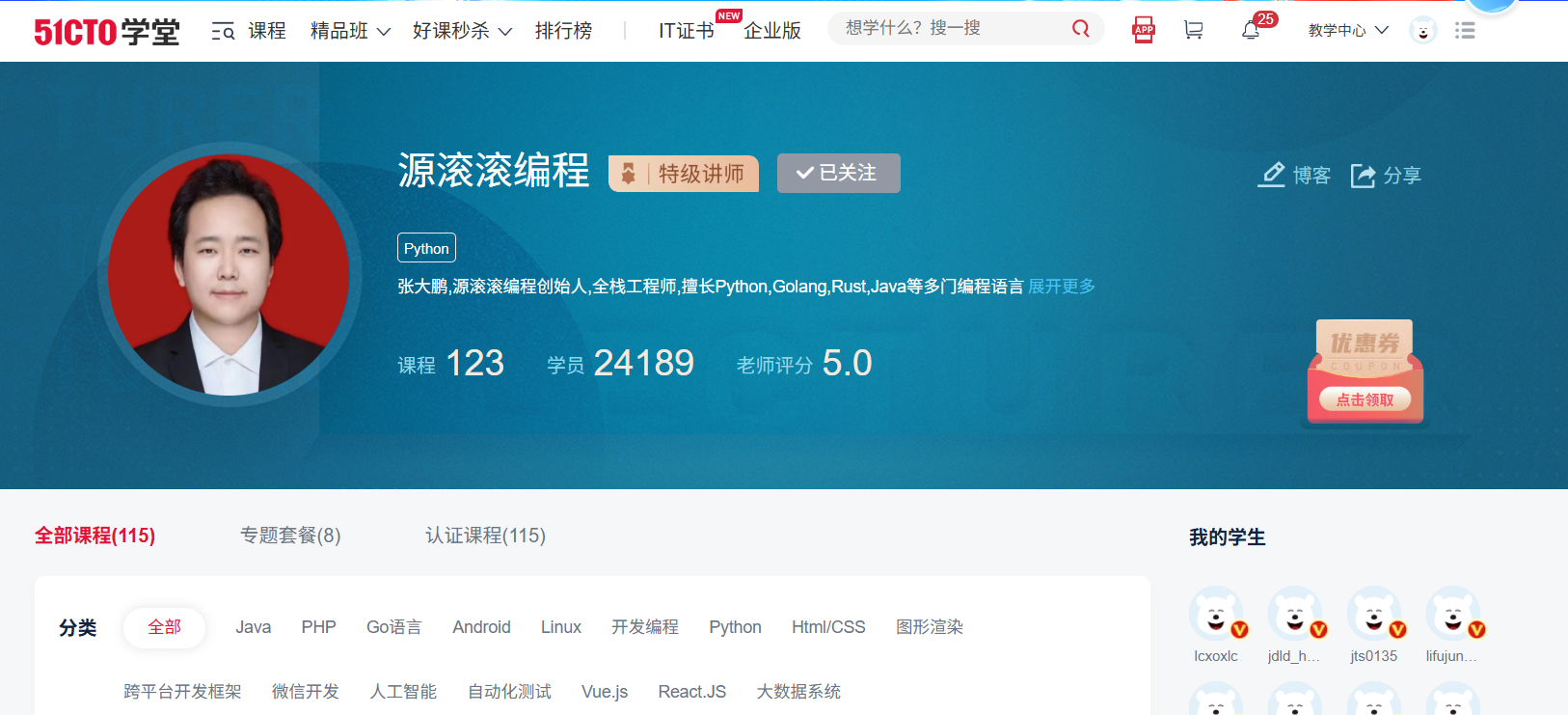Click the teacher's profile photo
The width and height of the screenshot is (1568, 715).
(x=229, y=275)
